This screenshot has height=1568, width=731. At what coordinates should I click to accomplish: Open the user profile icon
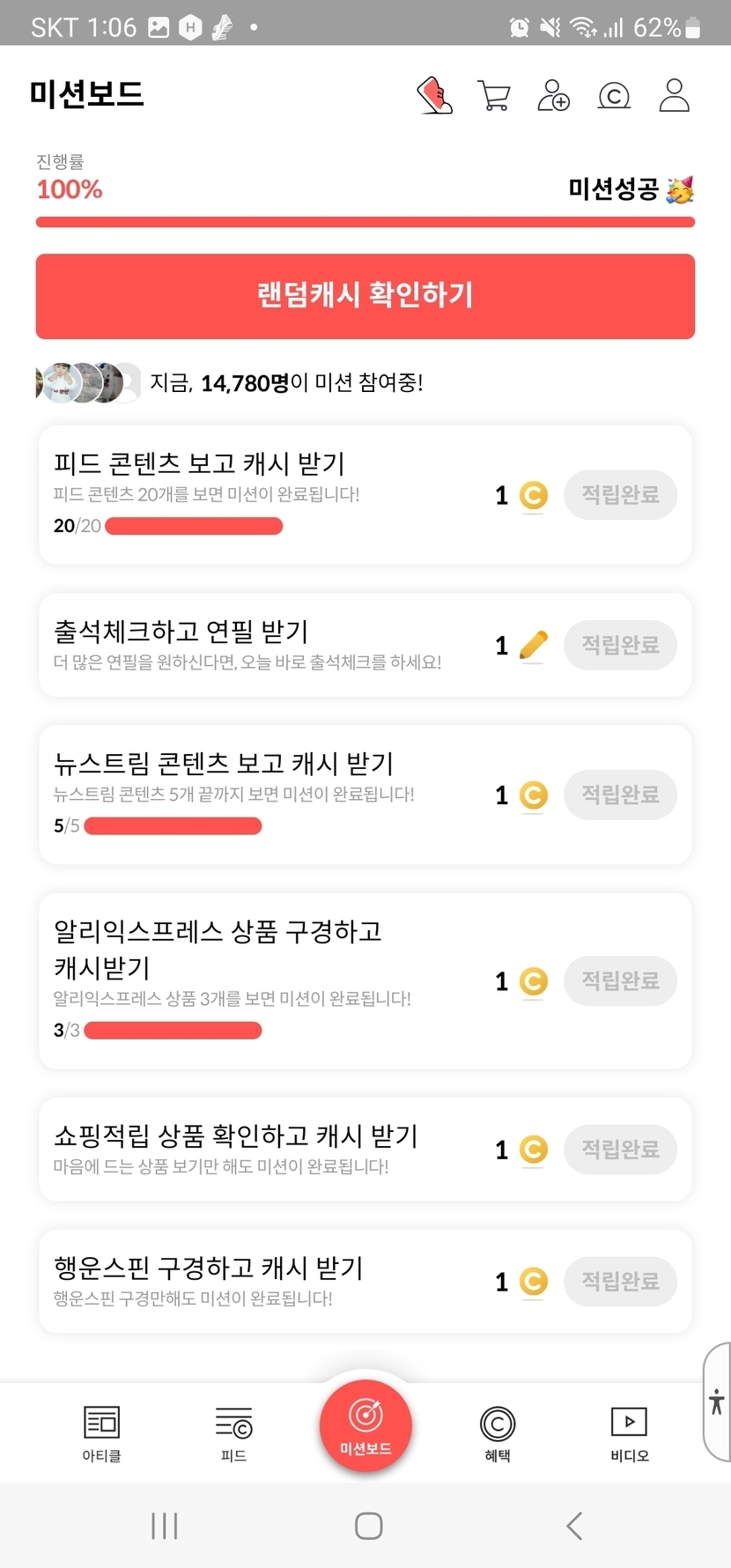click(x=674, y=95)
